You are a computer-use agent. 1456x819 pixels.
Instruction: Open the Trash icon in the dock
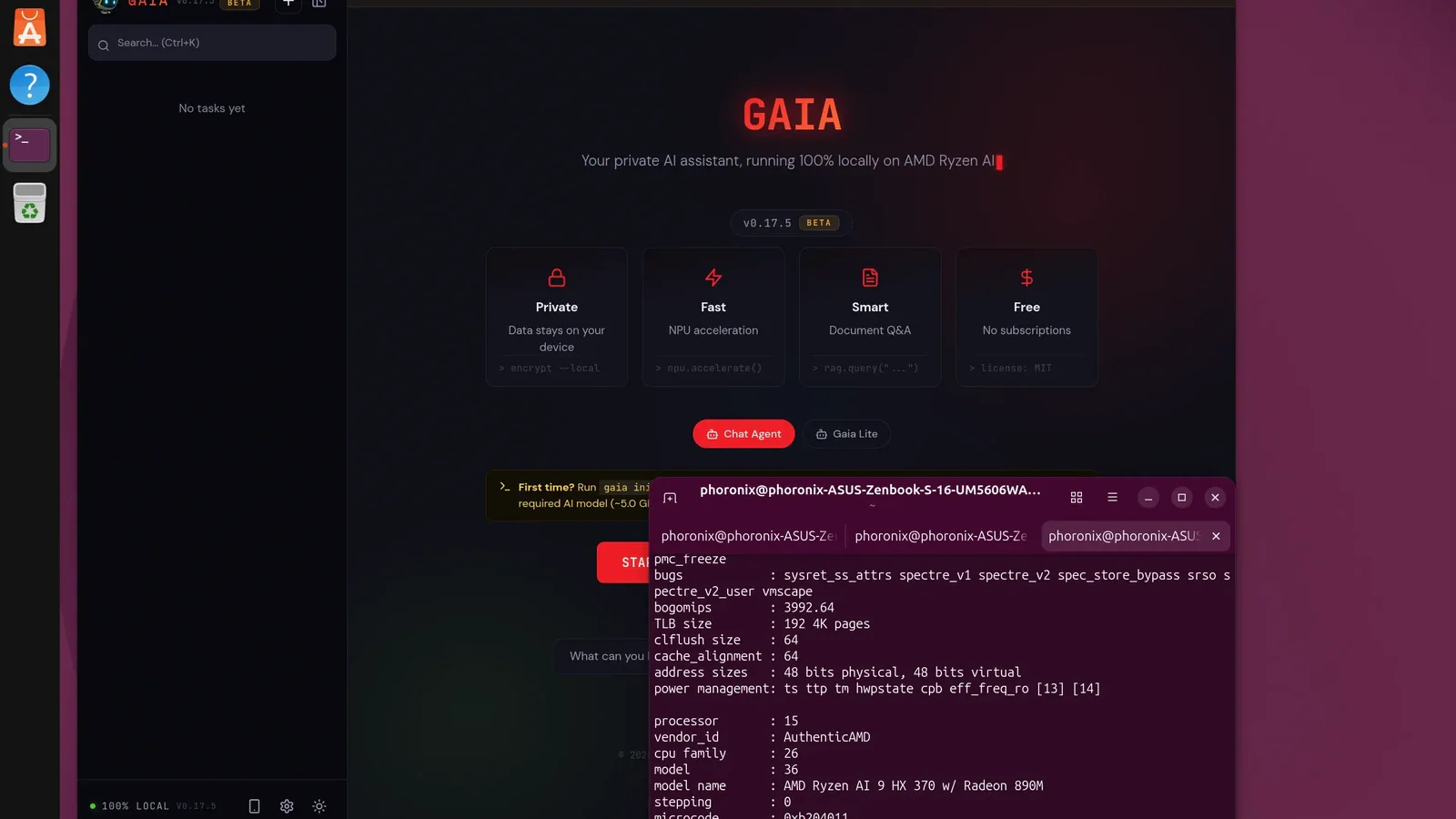(30, 203)
